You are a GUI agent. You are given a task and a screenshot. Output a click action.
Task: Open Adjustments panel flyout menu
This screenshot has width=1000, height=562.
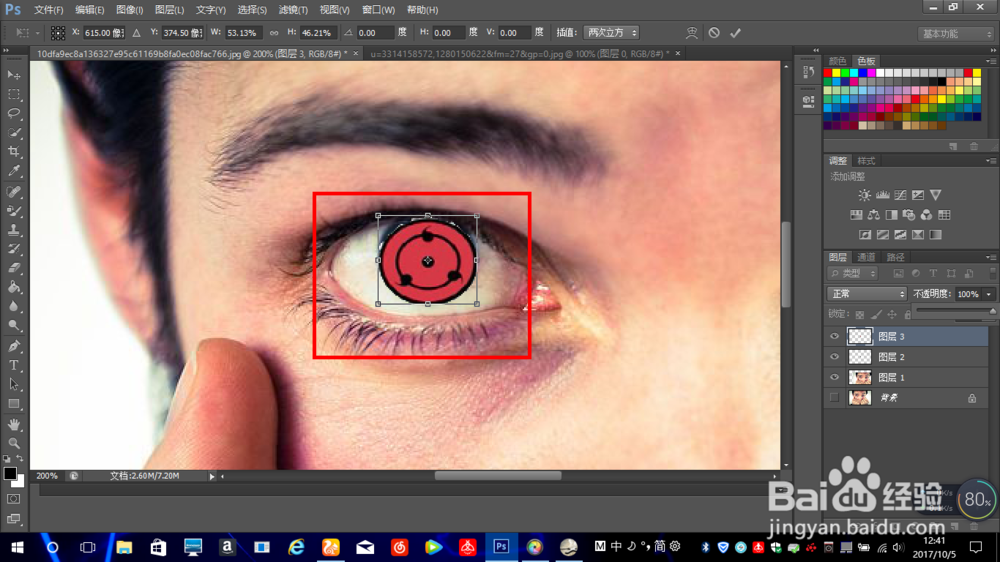(990, 161)
